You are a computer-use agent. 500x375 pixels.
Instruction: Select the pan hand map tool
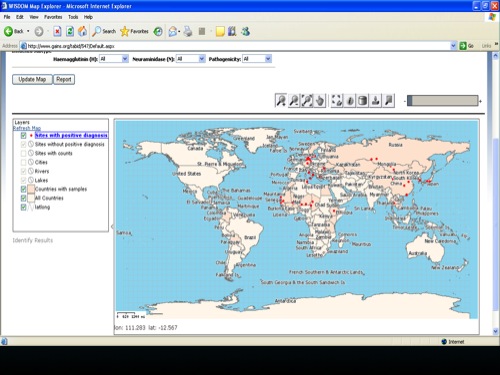pos(320,100)
